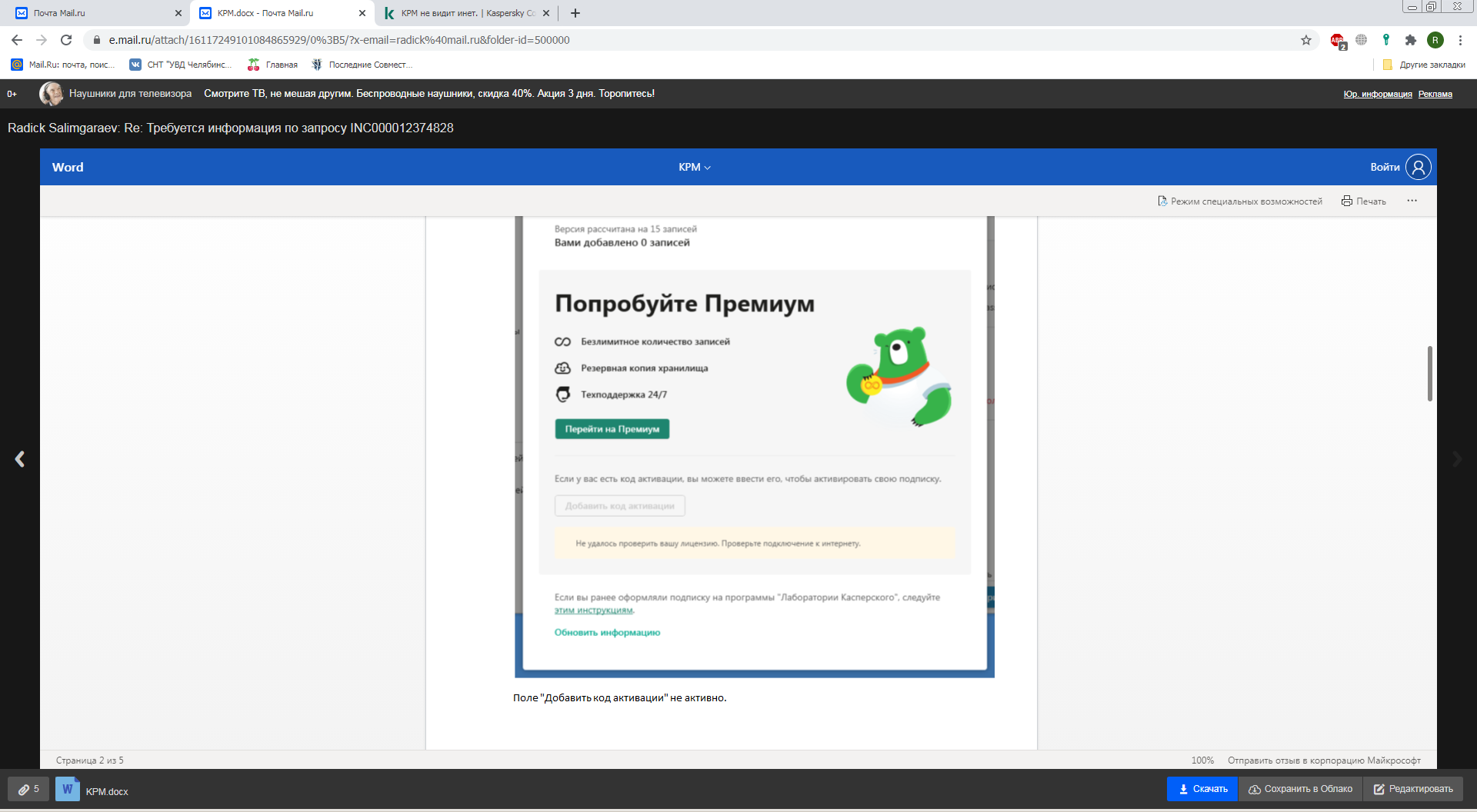Viewport: 1477px width, 812px height.
Task: Click the Наушники для телевизора ad title
Action: tap(130, 94)
